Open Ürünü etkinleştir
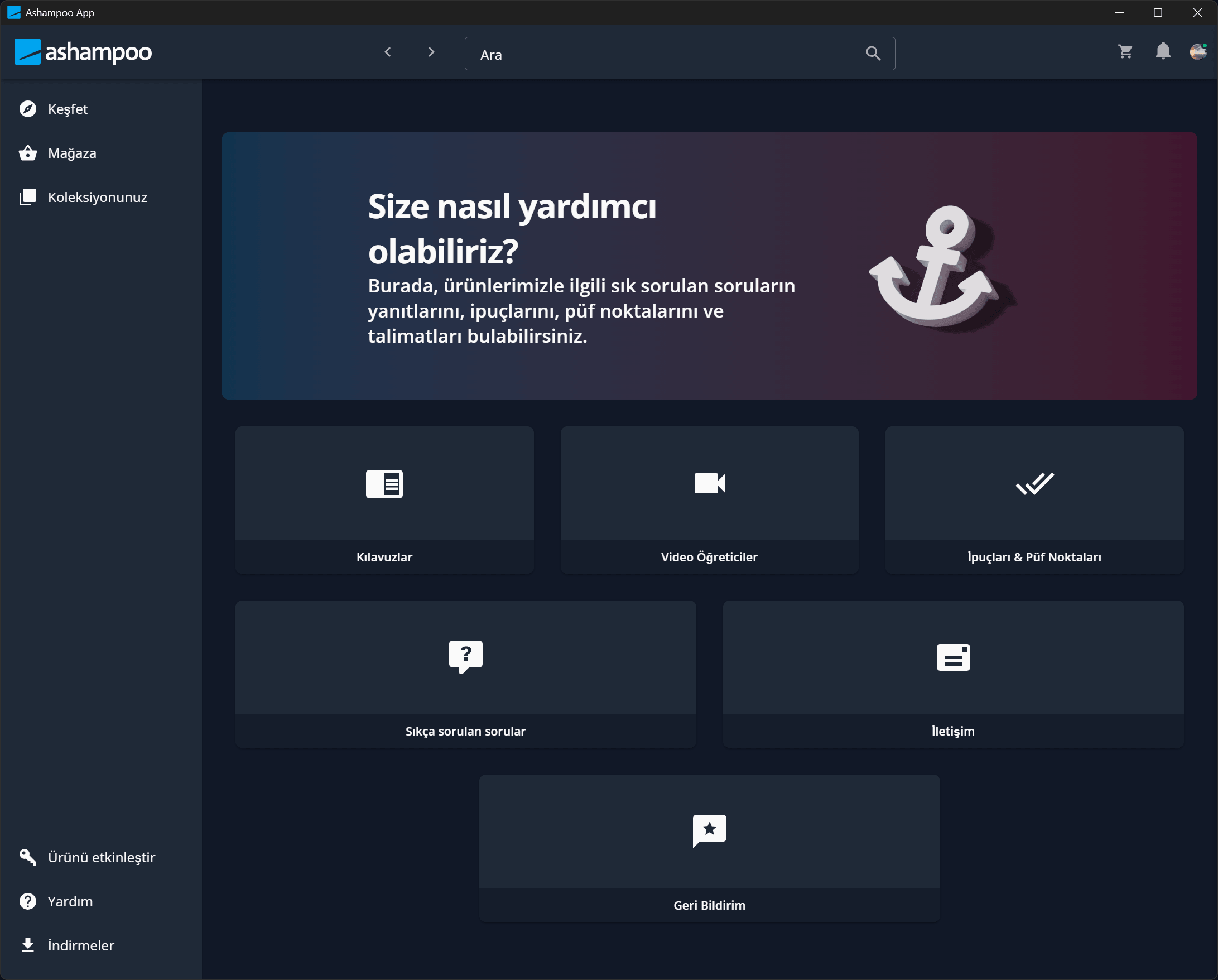Screen dimensions: 1218x980 tap(101, 857)
